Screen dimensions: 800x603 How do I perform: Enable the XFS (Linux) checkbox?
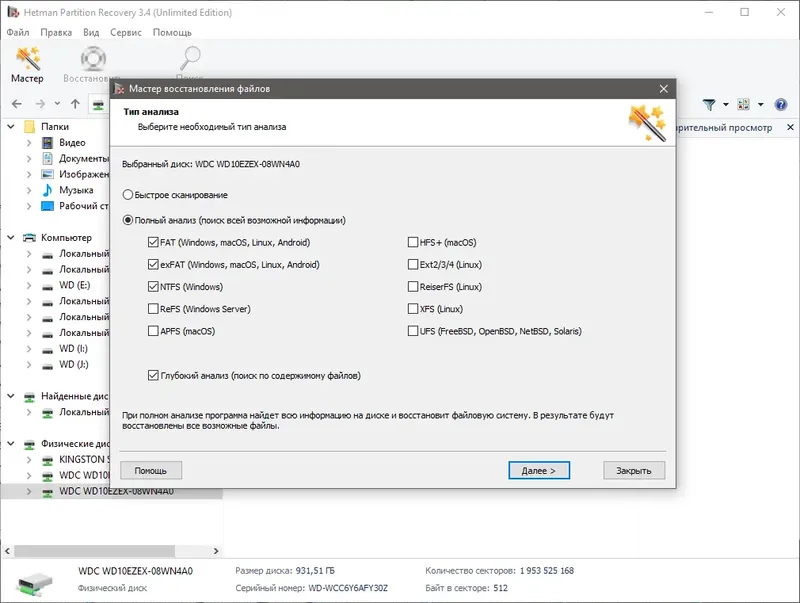click(x=413, y=309)
